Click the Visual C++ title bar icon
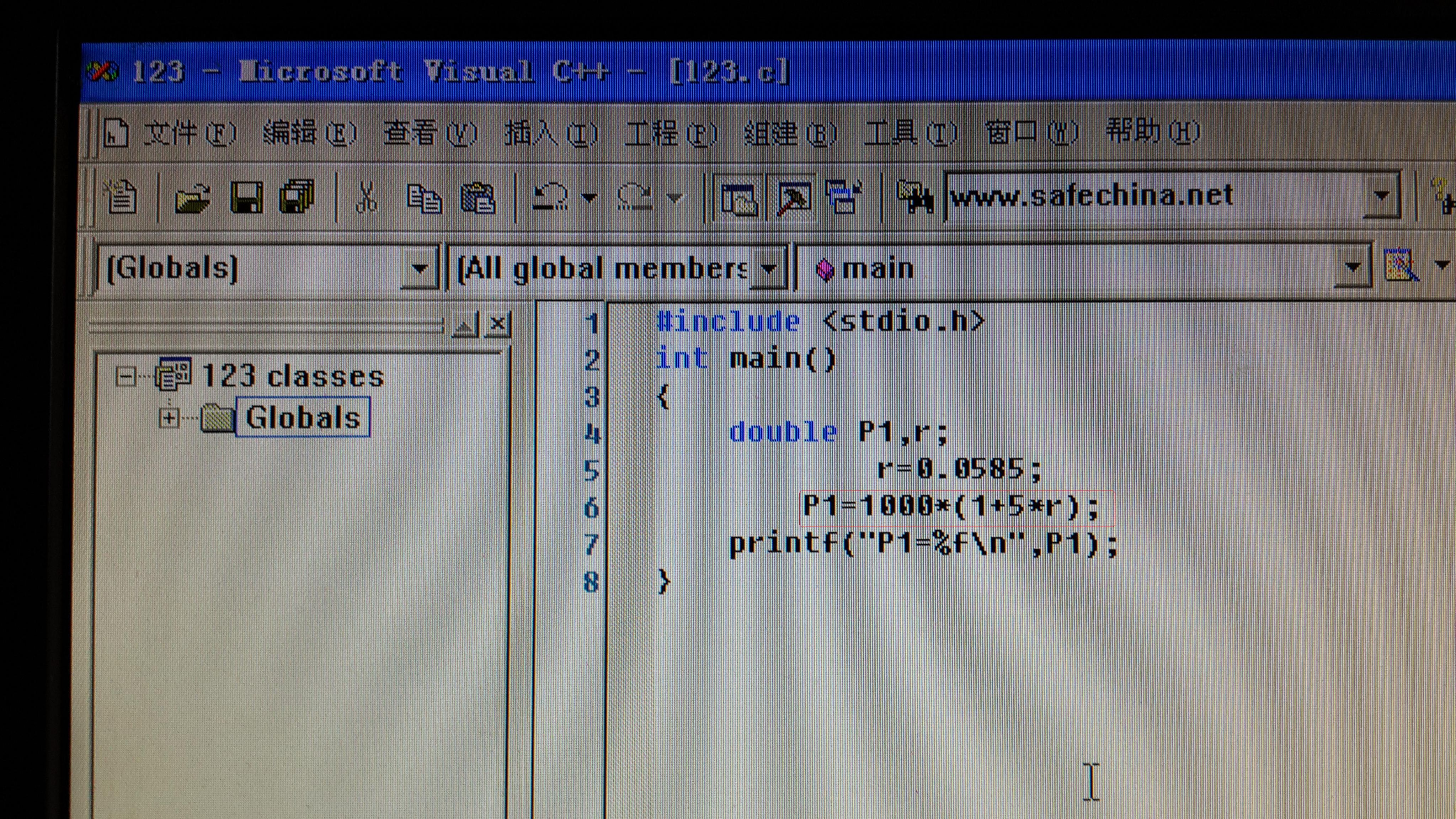Viewport: 1456px width, 819px height. 102,72
